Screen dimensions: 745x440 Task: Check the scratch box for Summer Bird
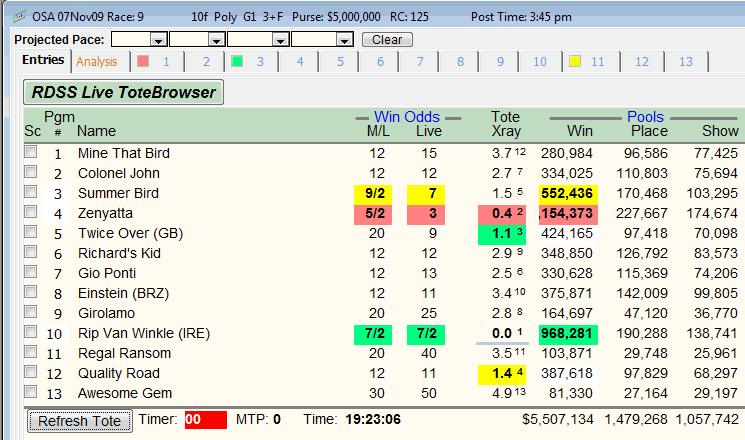(31, 191)
